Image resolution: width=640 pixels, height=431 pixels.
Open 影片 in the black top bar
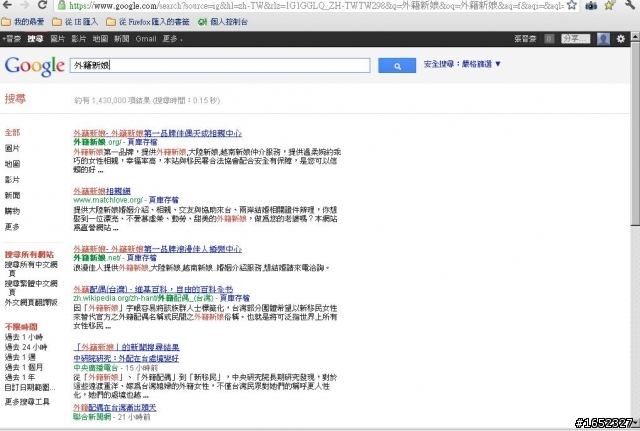tap(78, 39)
